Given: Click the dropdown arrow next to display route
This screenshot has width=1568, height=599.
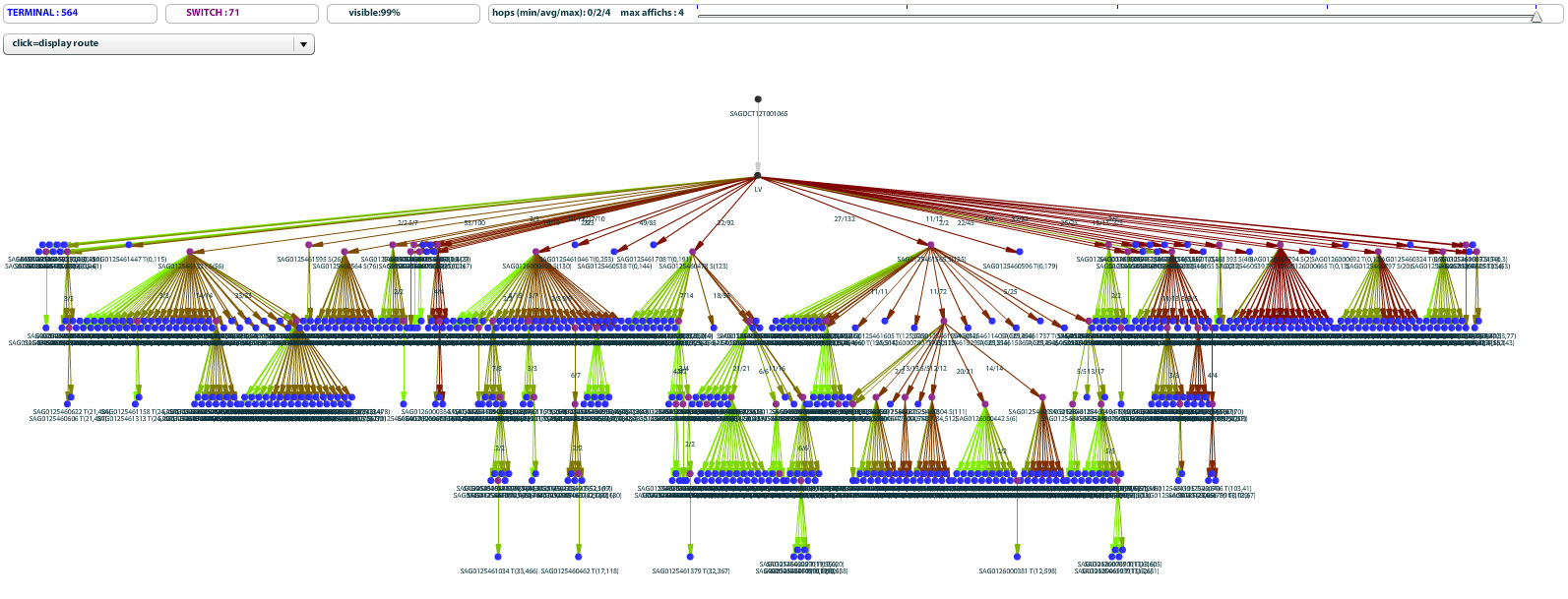Looking at the screenshot, I should point(303,44).
